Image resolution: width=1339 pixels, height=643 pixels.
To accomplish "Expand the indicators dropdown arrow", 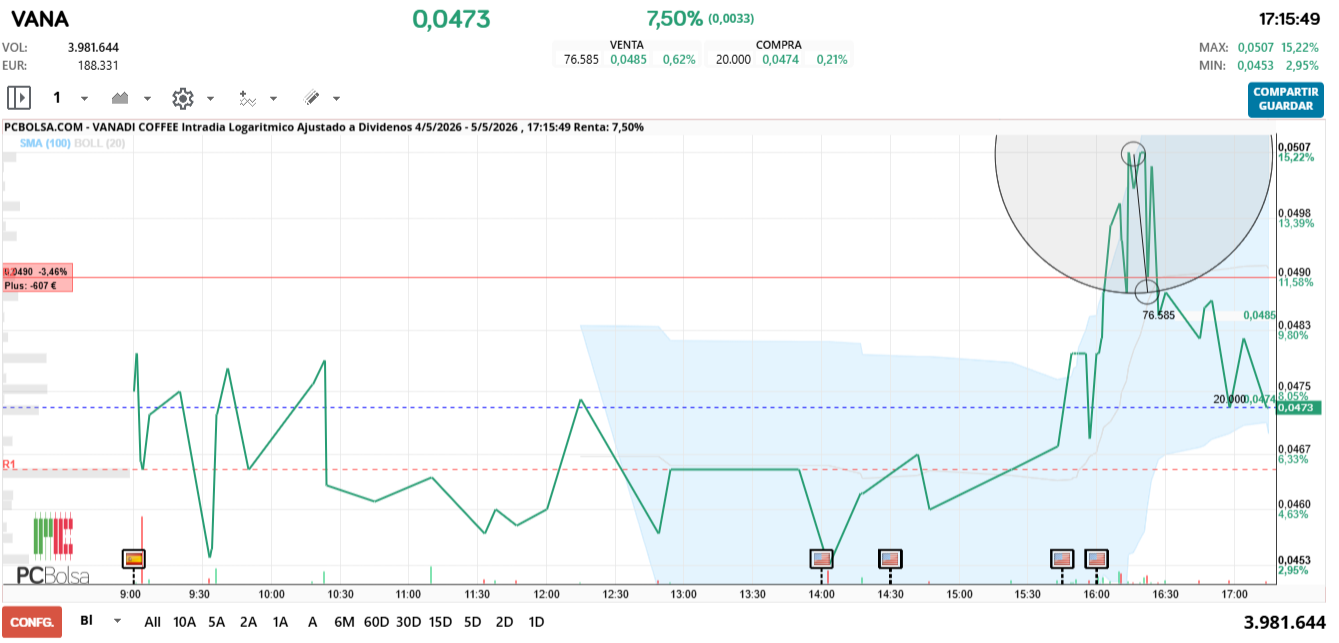I will pyautogui.click(x=273, y=99).
